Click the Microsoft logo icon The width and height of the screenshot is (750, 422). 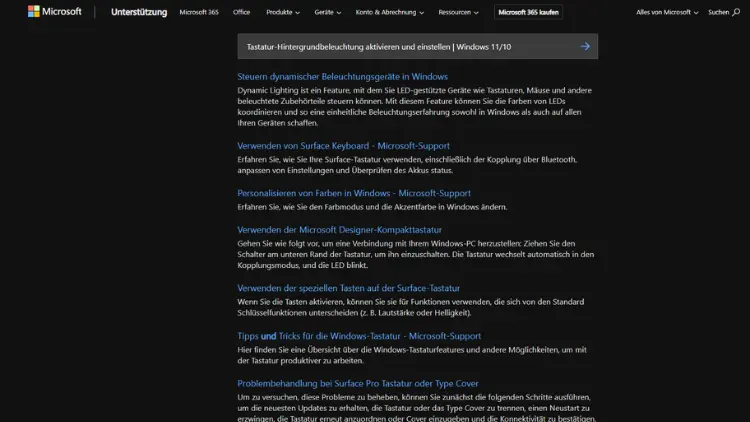pos(33,11)
